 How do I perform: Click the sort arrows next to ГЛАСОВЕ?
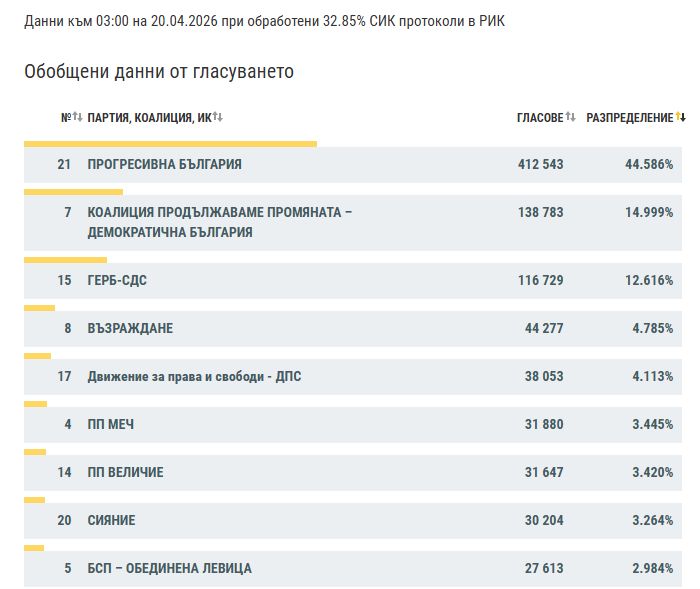571,118
